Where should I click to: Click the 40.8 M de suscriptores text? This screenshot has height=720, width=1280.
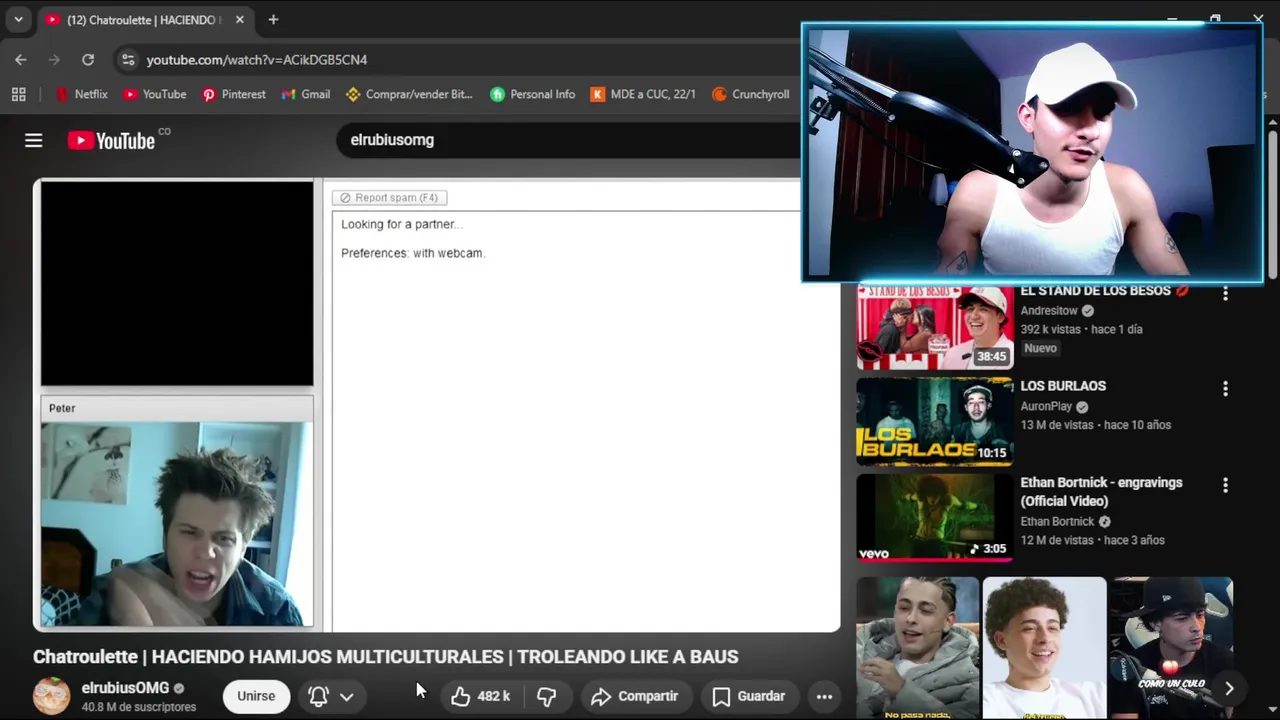point(139,707)
